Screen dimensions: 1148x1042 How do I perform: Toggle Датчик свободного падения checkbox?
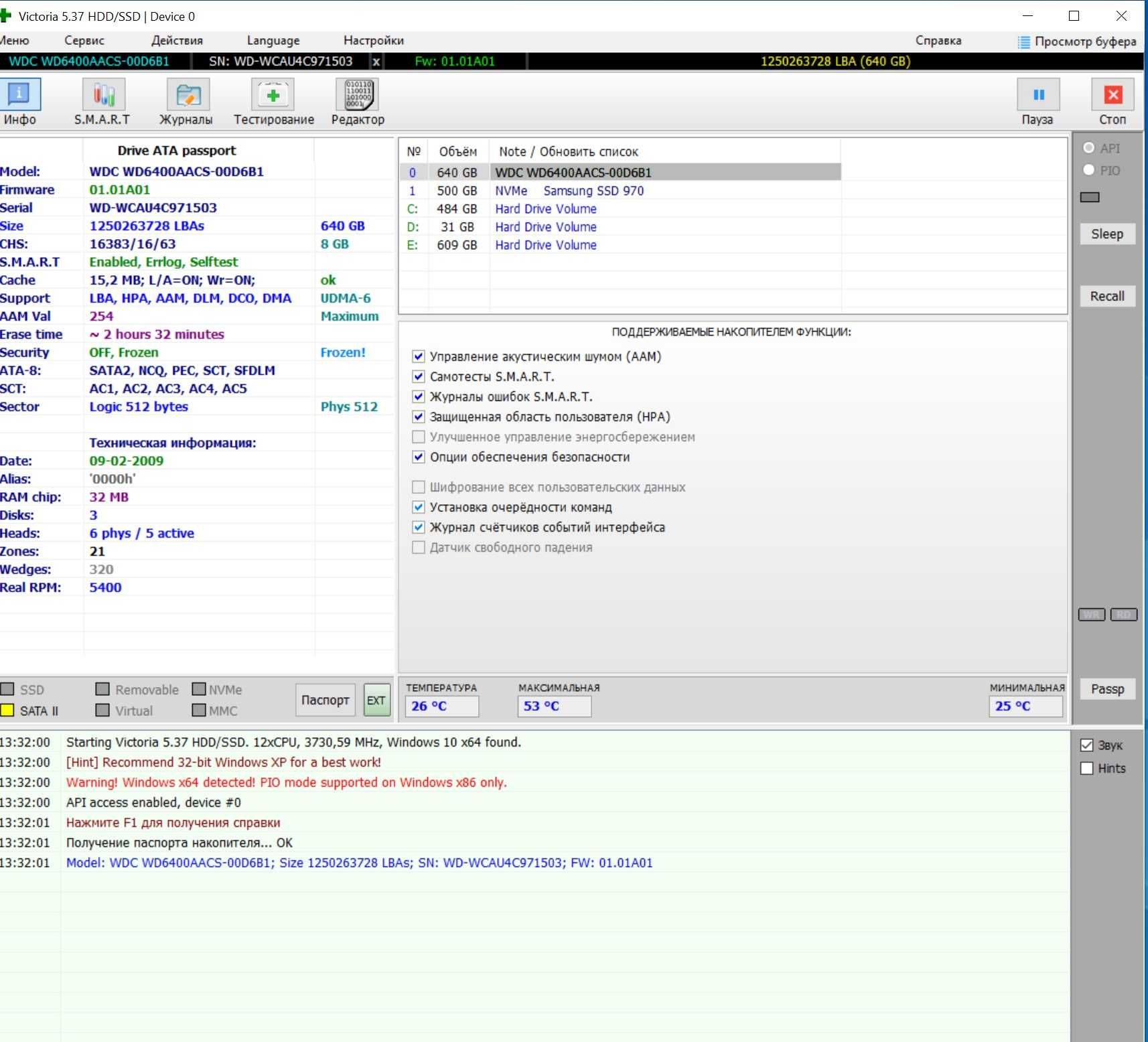419,547
